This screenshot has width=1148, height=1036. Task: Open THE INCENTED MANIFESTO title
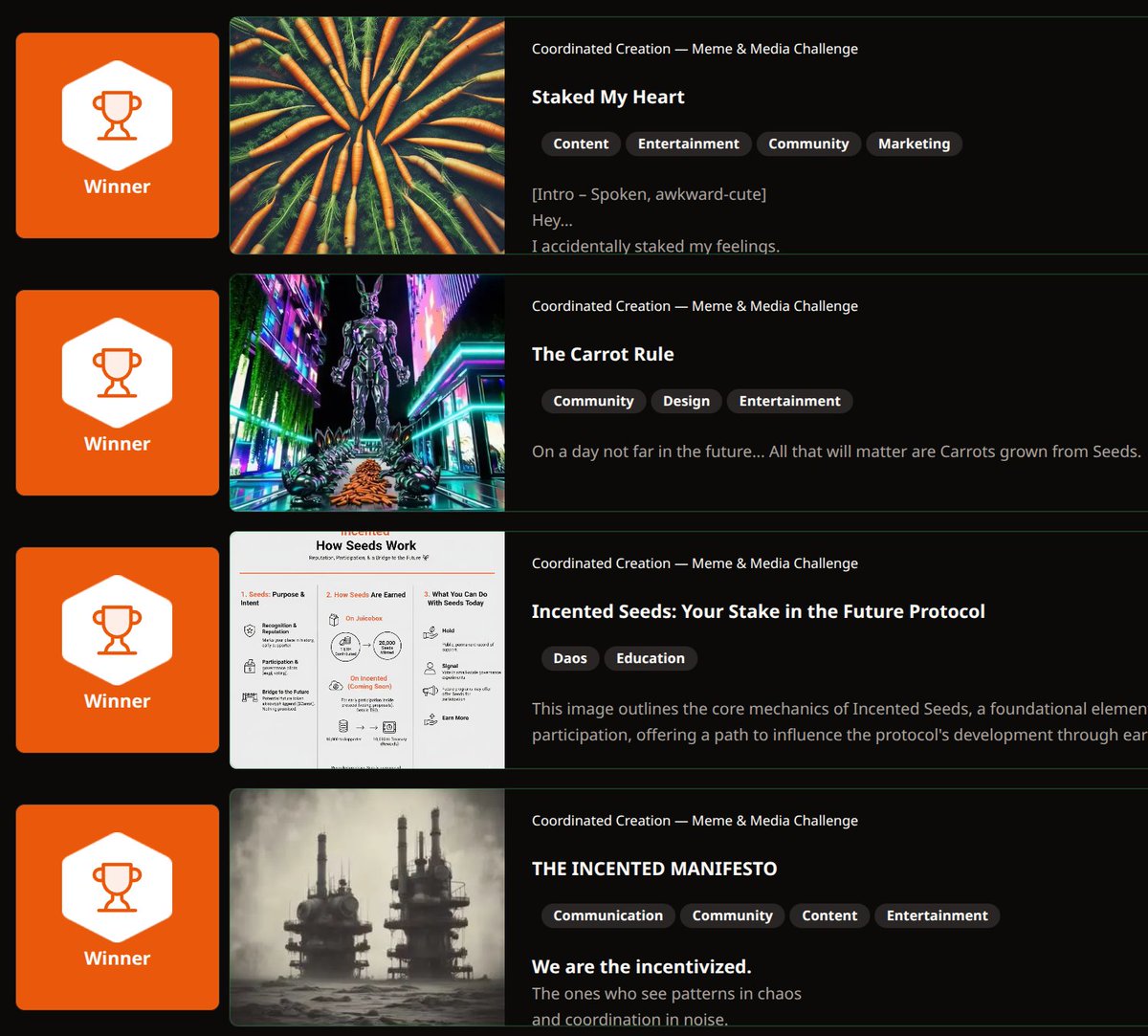654,869
